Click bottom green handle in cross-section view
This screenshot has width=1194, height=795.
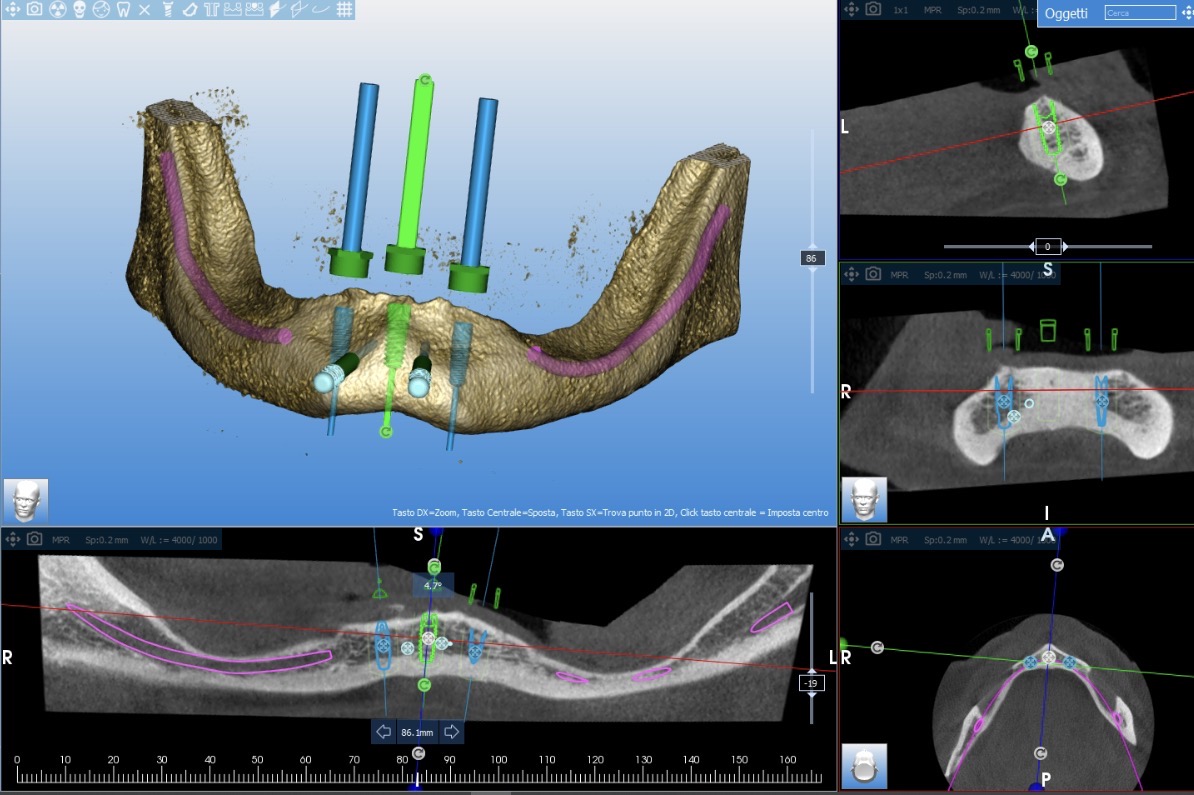[1060, 180]
